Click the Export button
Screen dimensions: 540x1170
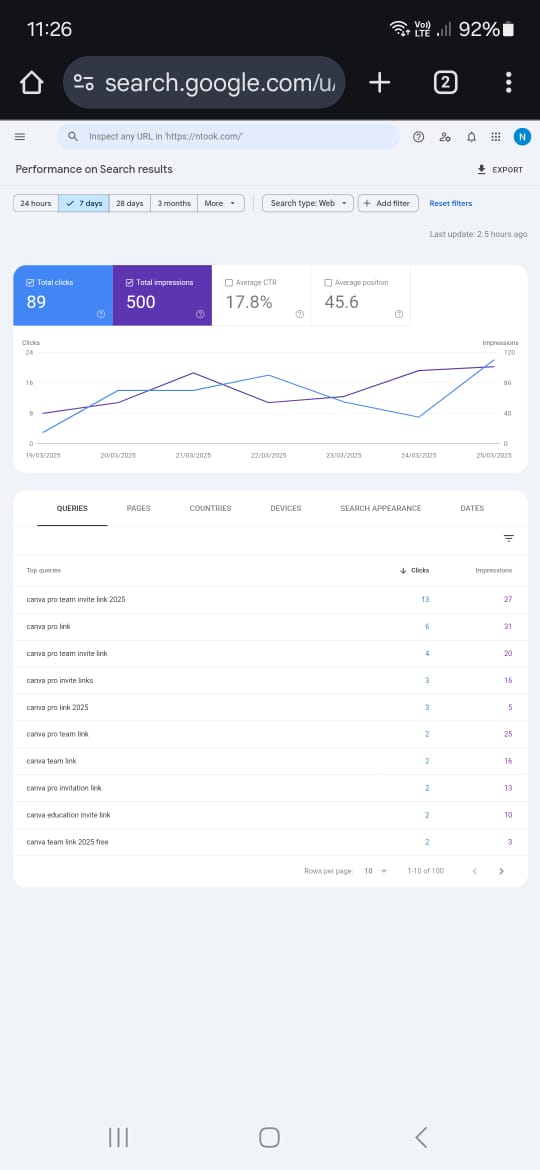(500, 169)
